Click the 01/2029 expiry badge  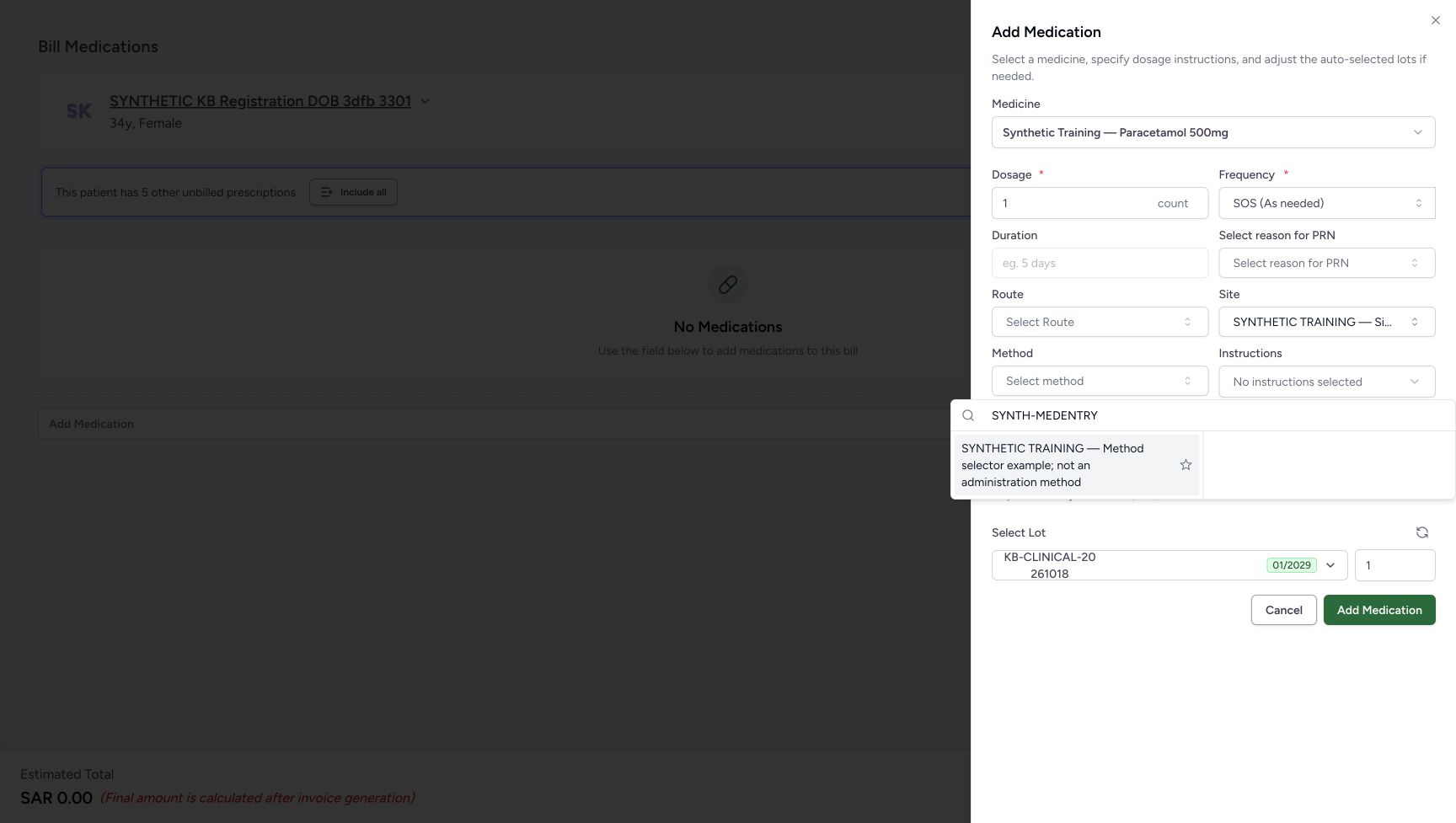tap(1291, 565)
